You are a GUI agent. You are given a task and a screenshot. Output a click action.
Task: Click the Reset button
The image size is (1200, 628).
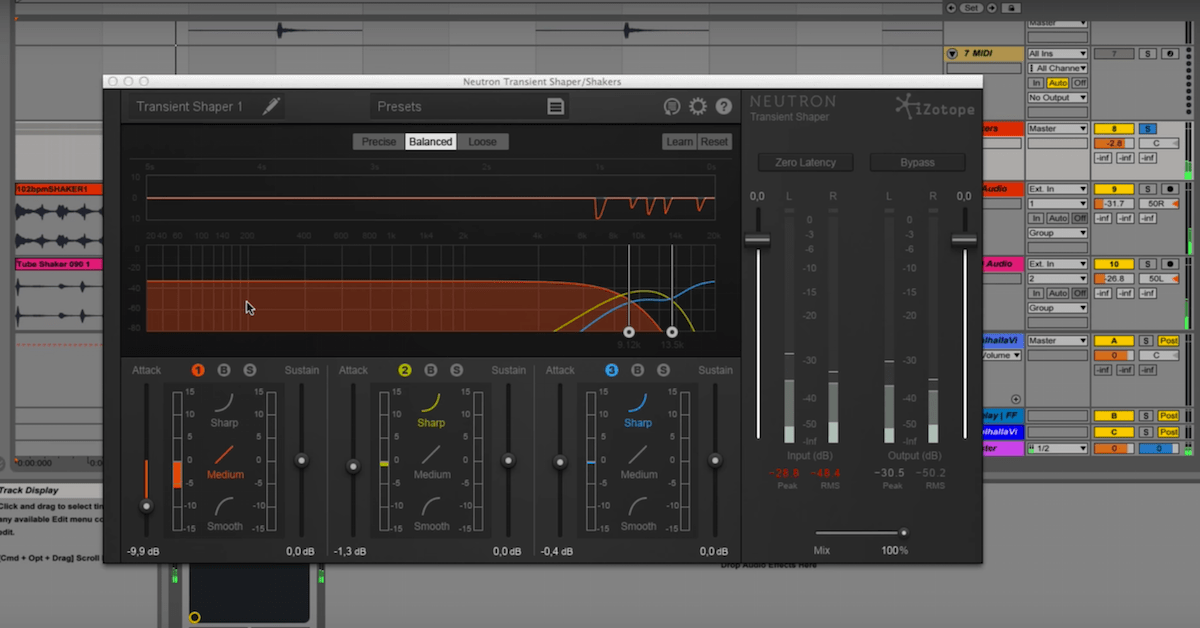pyautogui.click(x=714, y=141)
